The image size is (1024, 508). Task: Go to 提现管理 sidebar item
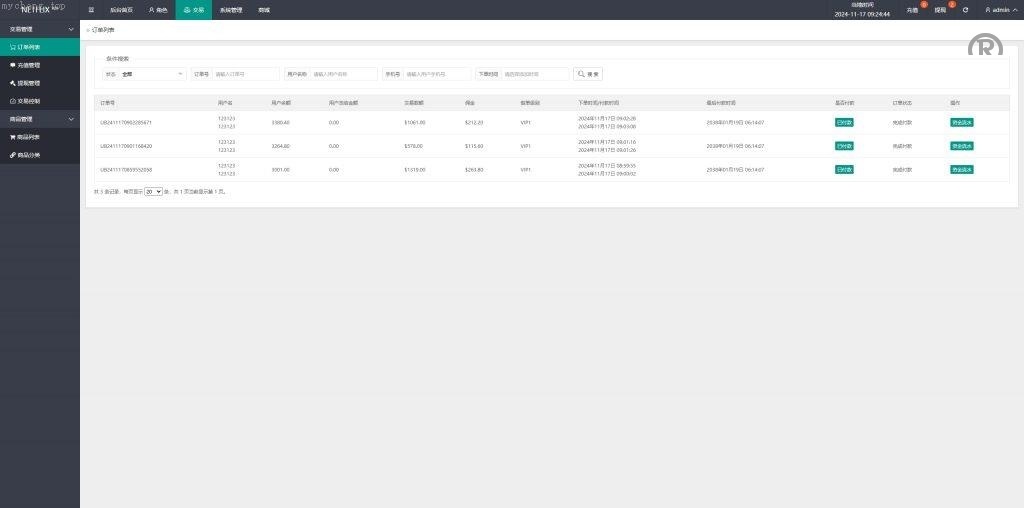click(x=28, y=83)
